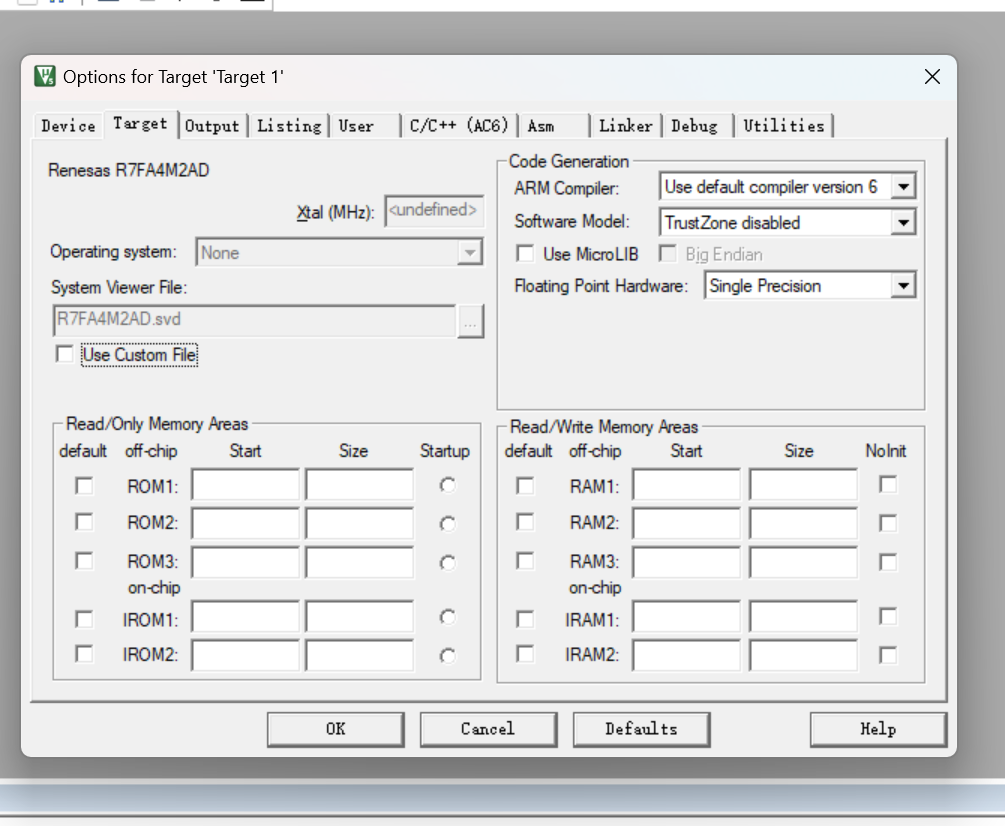Expand the Floating Point Hardware dropdown

903,286
